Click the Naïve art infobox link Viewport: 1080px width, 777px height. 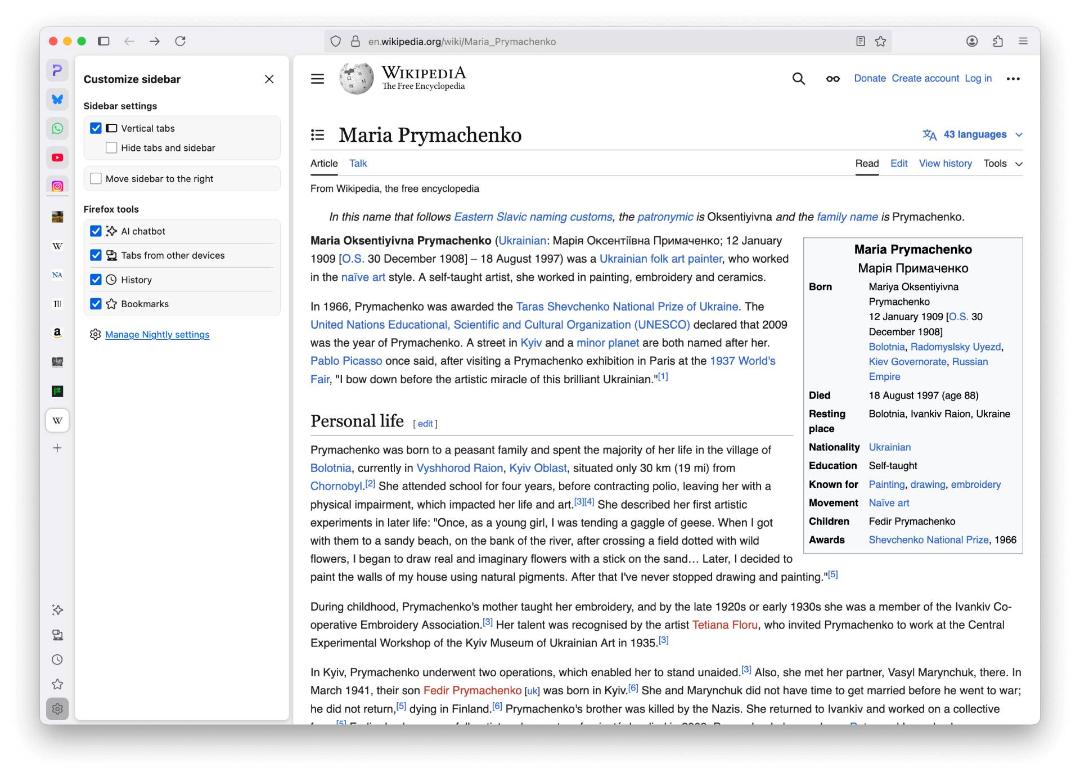(889, 503)
